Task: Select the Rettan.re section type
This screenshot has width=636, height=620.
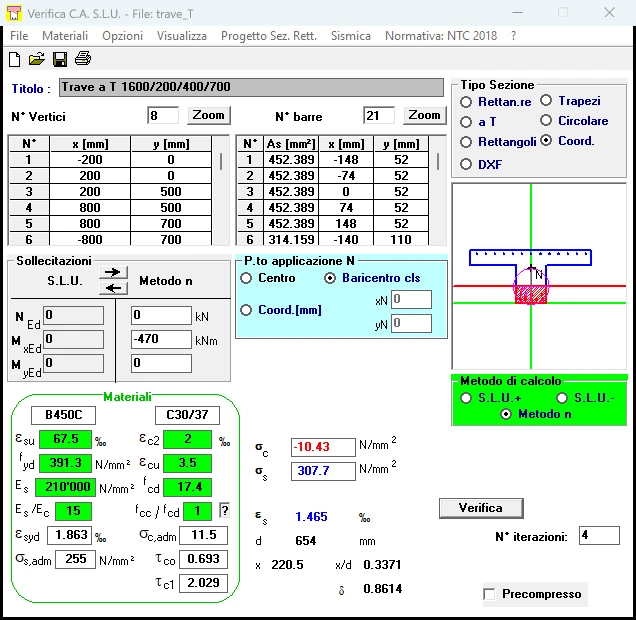Action: 466,102
